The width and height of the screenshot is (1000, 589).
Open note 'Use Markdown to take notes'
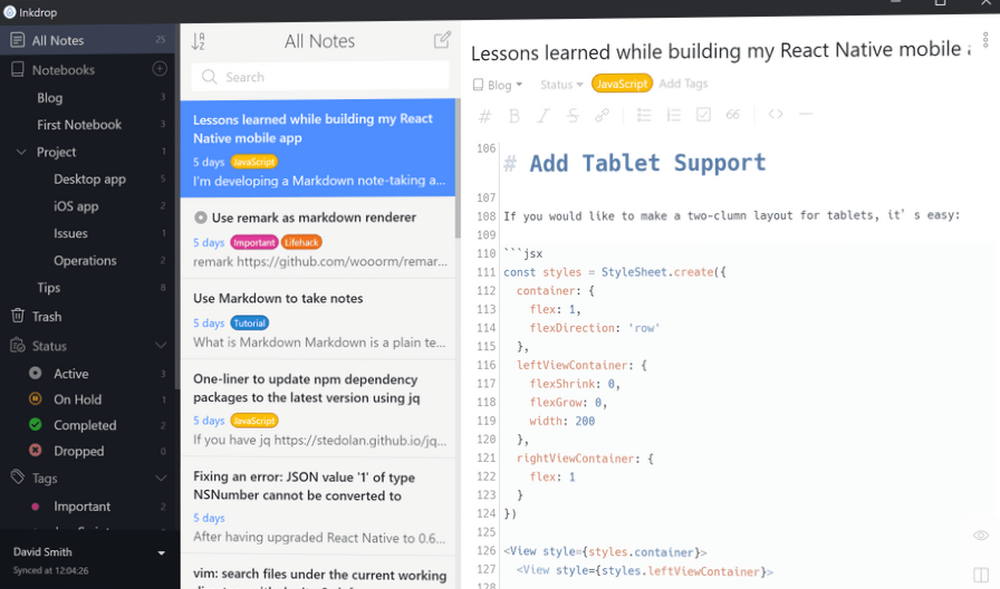(x=318, y=319)
